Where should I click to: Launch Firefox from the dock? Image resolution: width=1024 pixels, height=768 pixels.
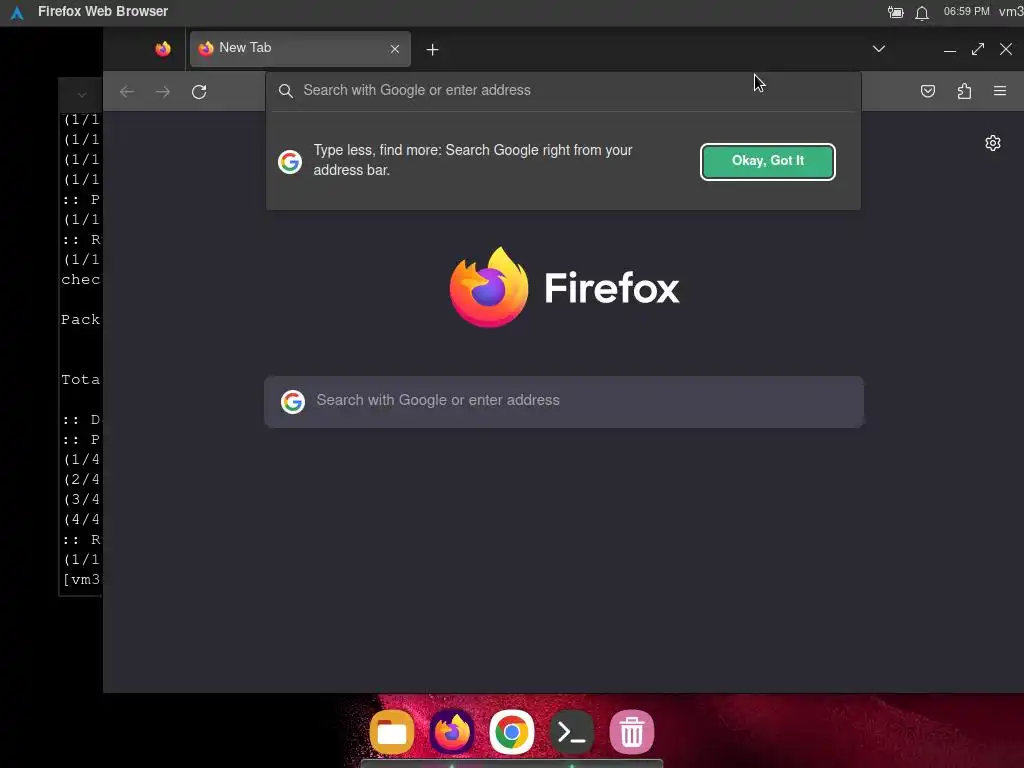(452, 732)
